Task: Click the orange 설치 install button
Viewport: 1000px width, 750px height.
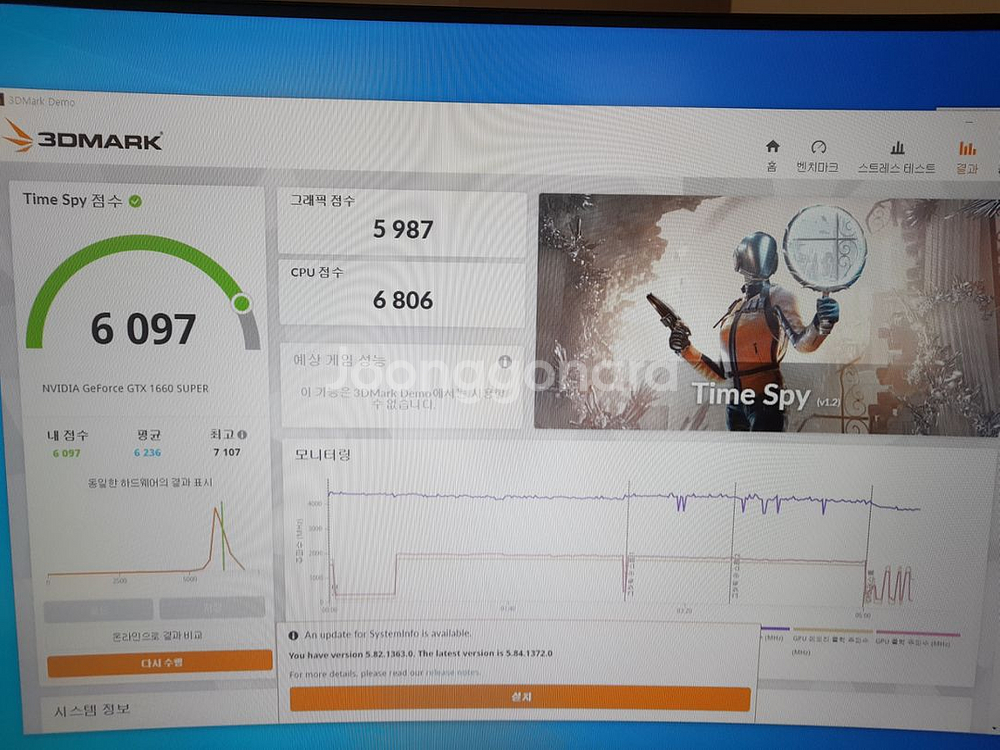Action: [520, 698]
